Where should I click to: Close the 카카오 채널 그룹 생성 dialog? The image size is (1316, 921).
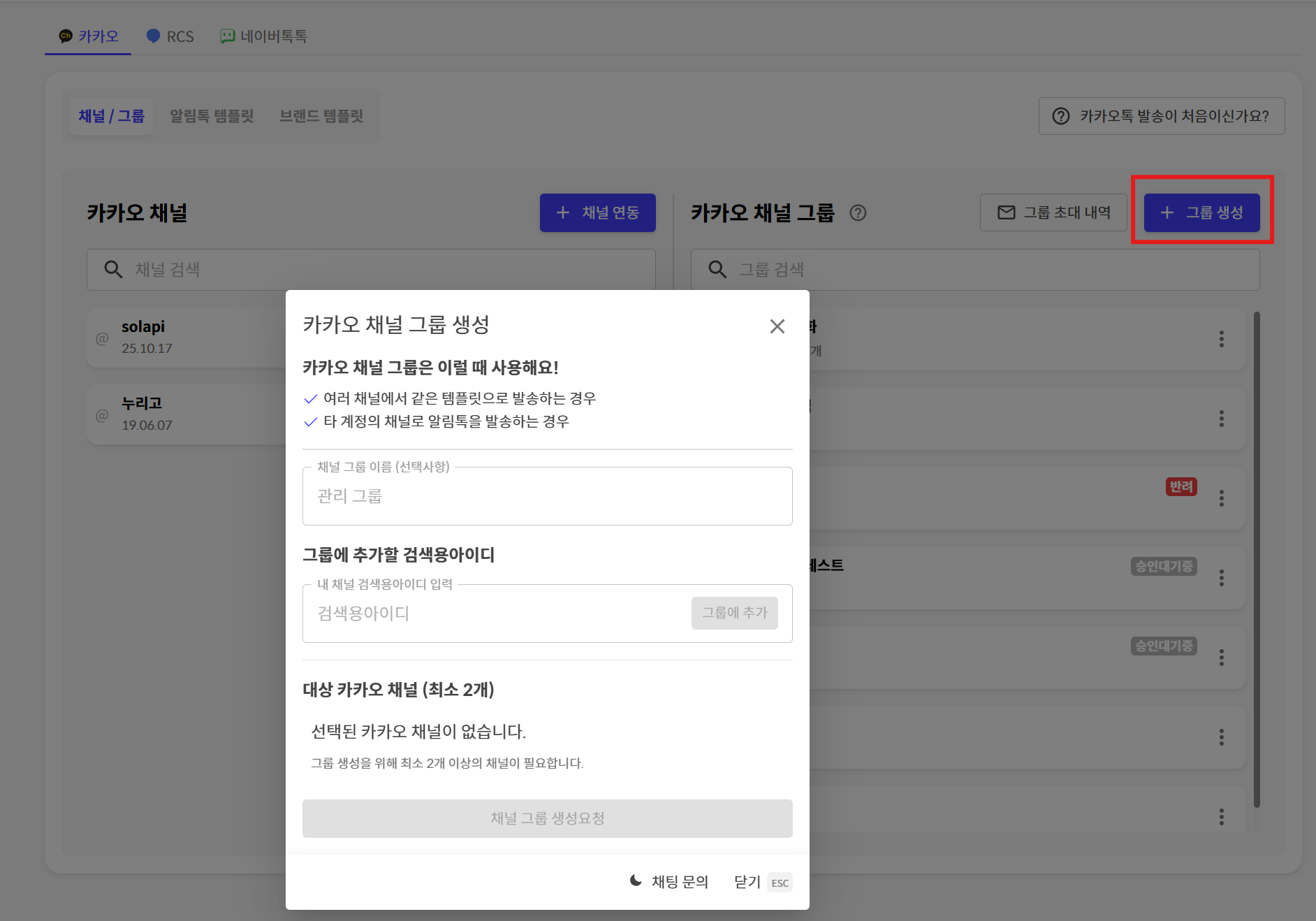(777, 326)
